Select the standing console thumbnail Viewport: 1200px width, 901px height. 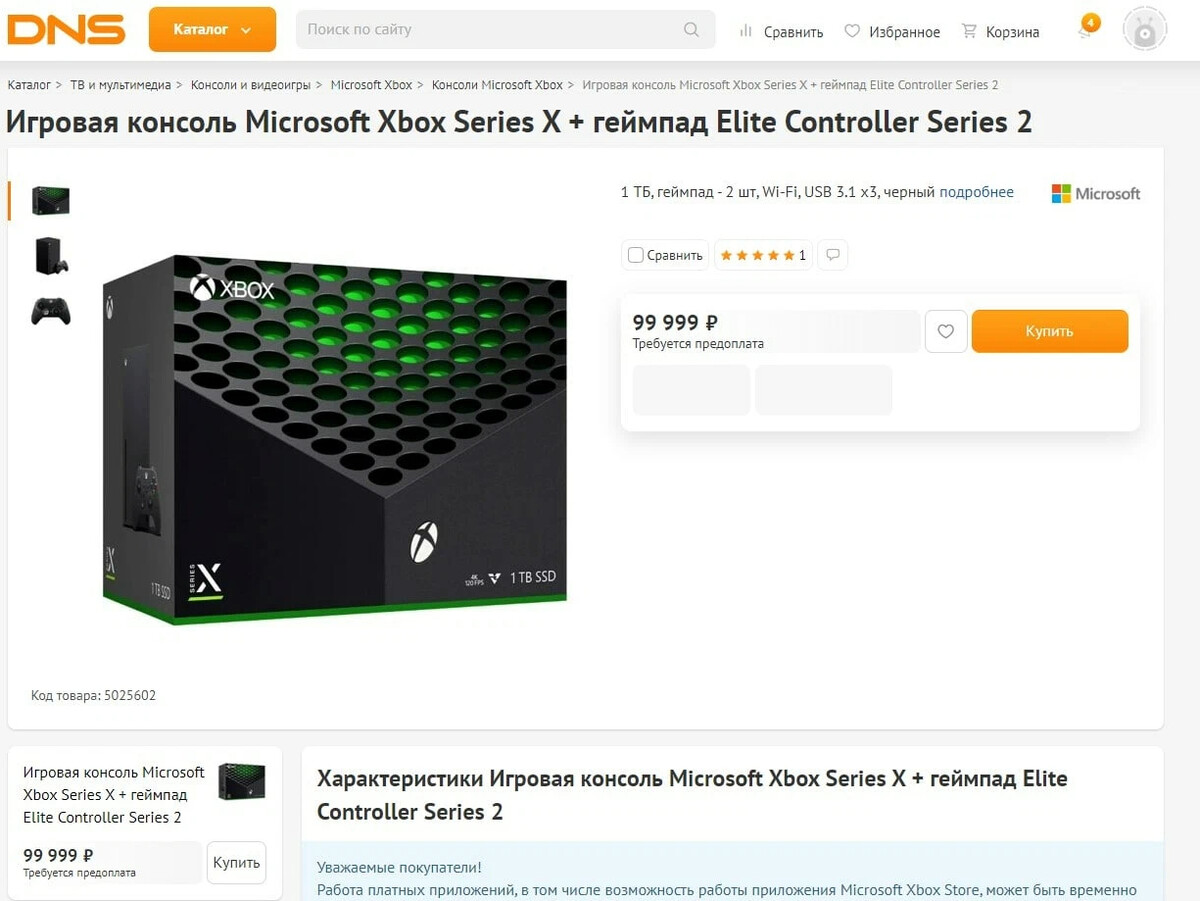50,255
